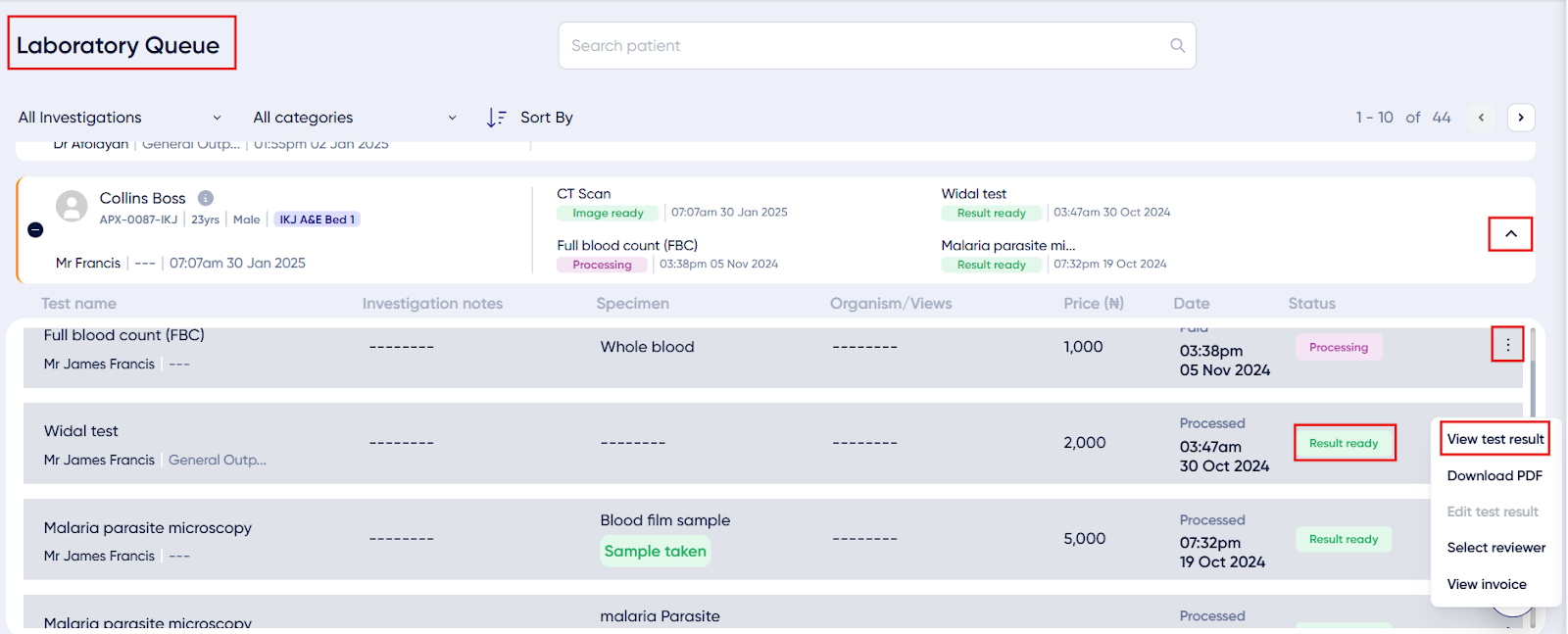Choose Edit test result from the menu
Screen dimensions: 1568x634
point(1493,512)
